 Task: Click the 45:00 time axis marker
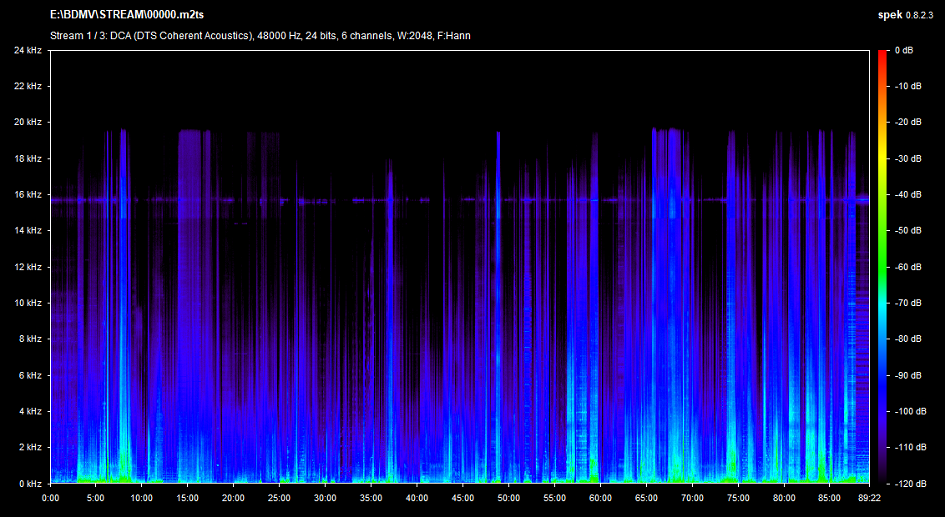tap(463, 497)
